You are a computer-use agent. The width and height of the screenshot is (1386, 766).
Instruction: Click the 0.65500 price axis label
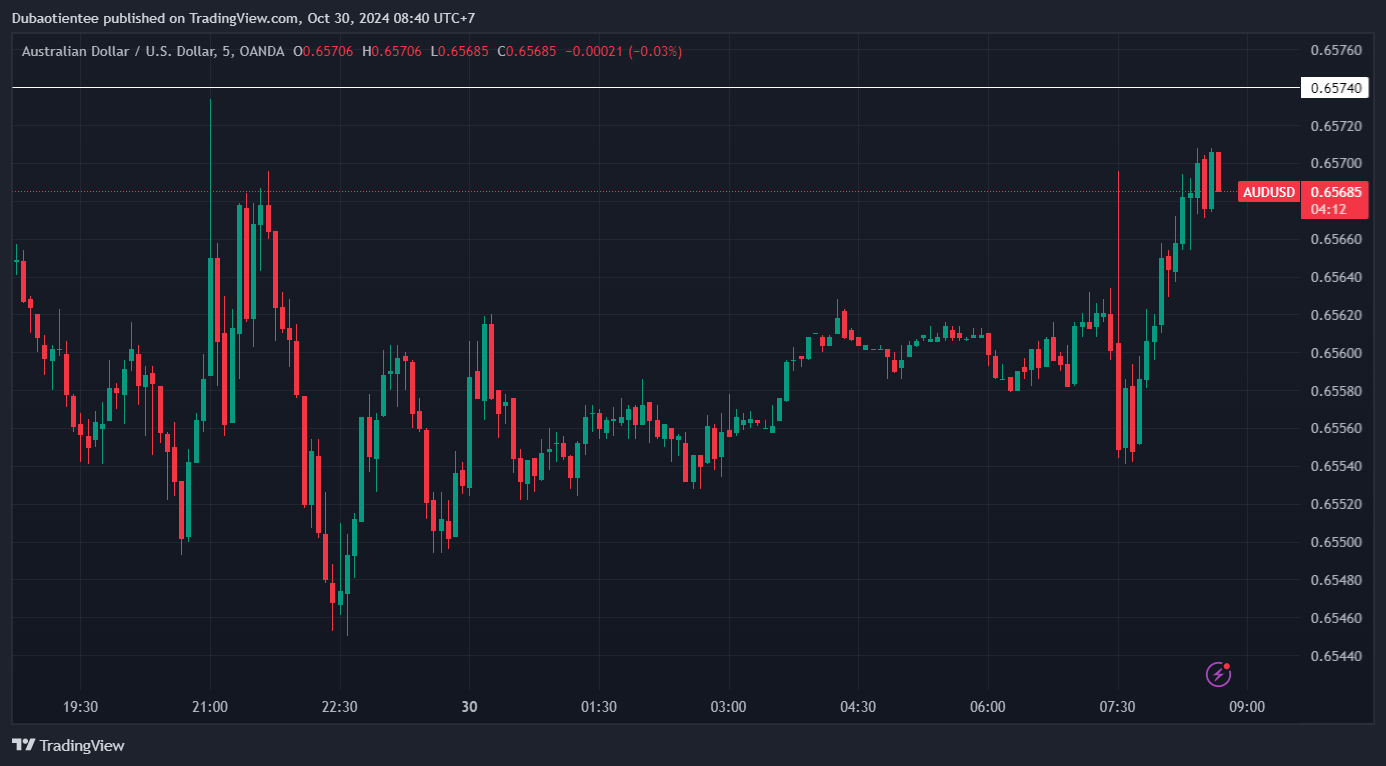click(x=1335, y=542)
